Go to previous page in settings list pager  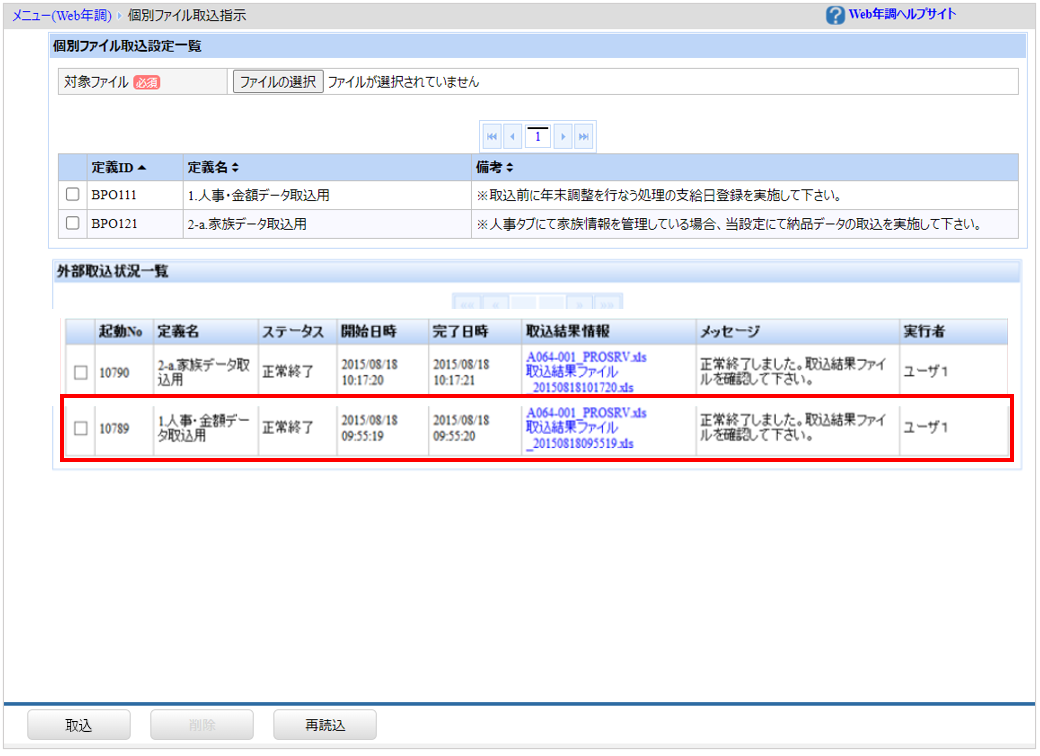click(512, 137)
